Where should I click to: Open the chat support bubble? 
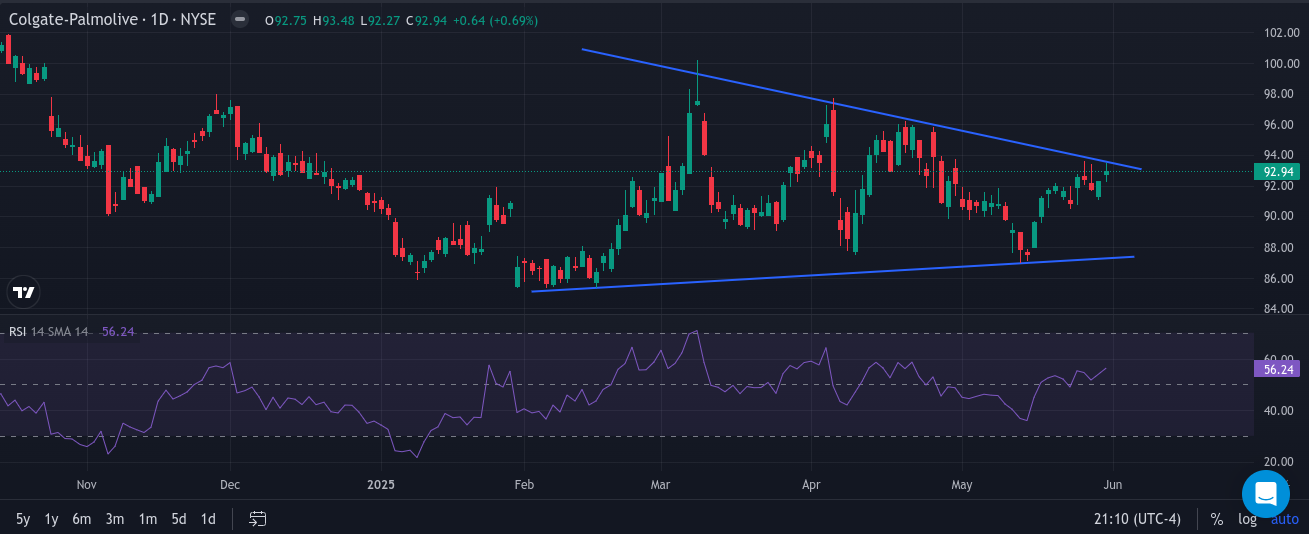pyautogui.click(x=1265, y=493)
